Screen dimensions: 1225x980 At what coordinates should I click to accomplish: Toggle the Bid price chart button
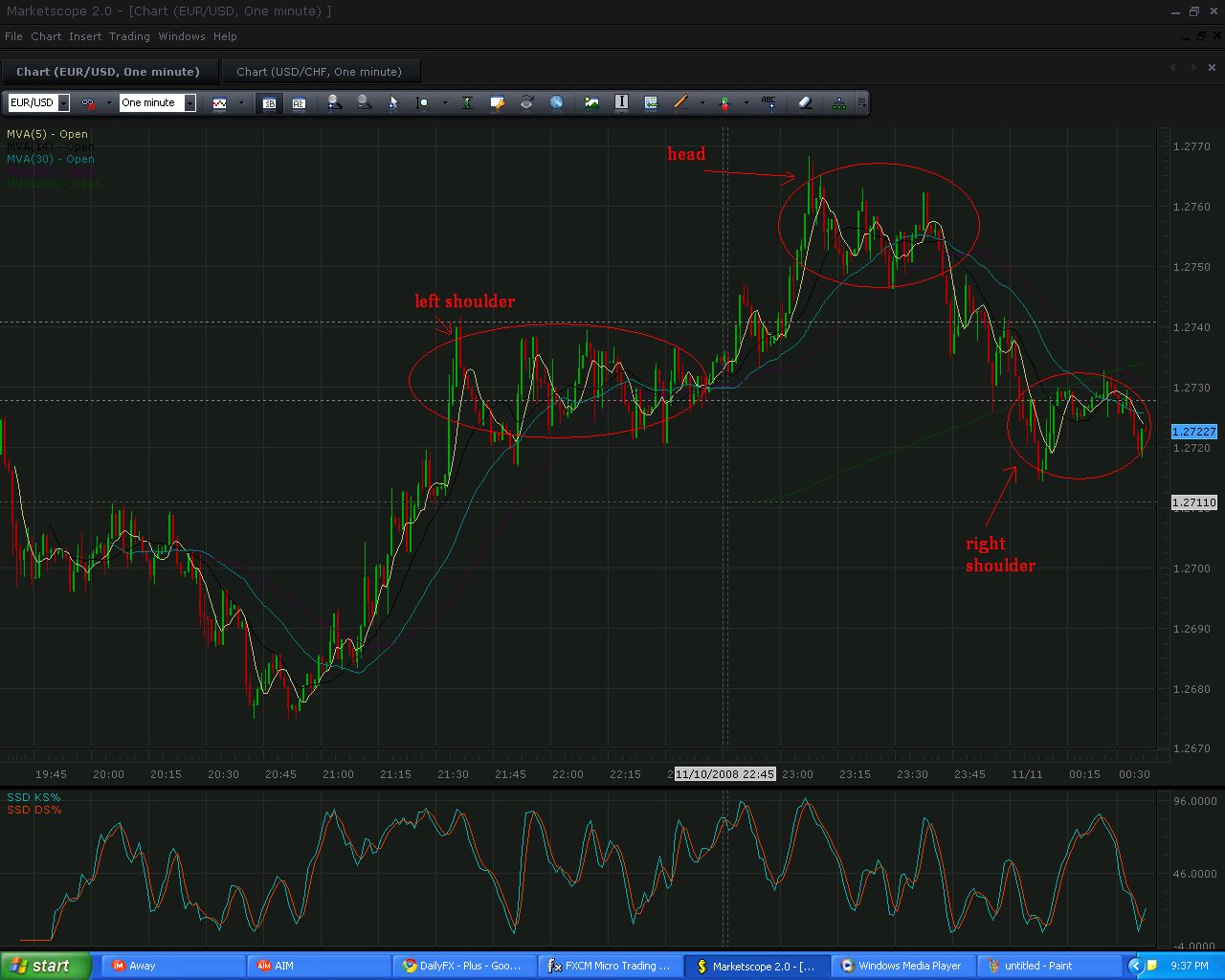[x=269, y=102]
